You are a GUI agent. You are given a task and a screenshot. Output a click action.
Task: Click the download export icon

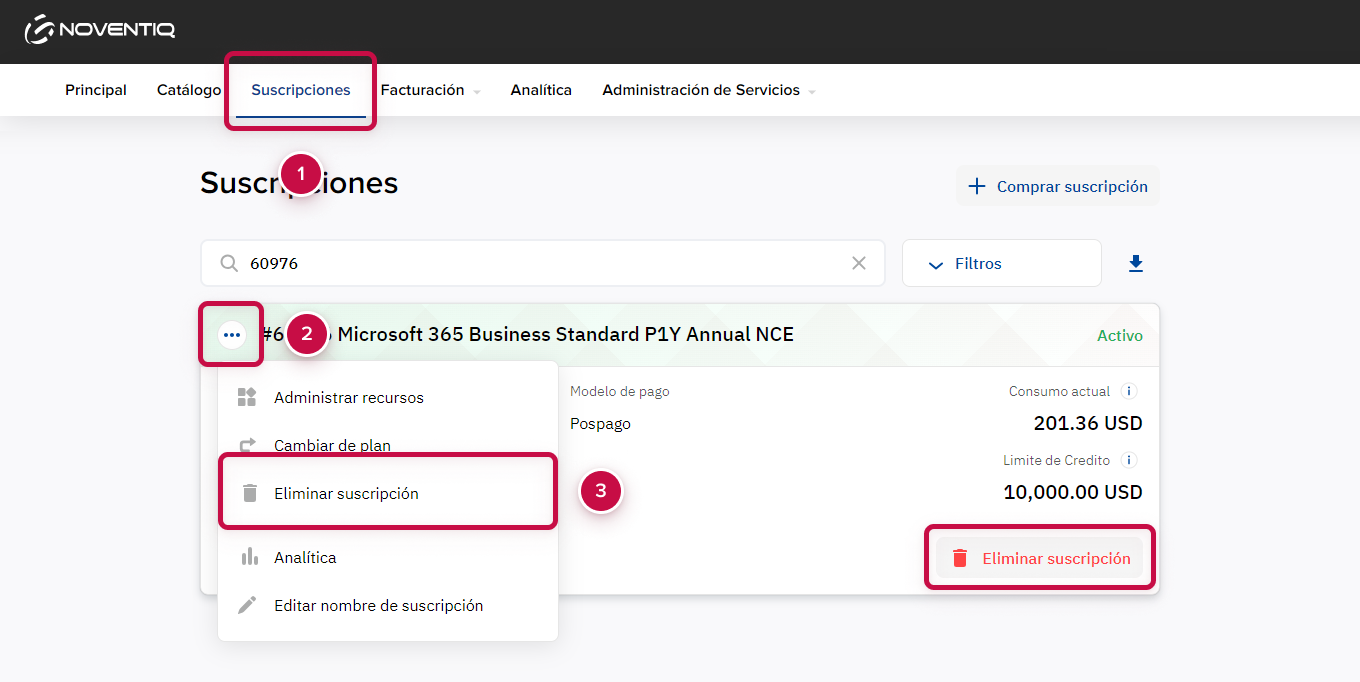1135,264
